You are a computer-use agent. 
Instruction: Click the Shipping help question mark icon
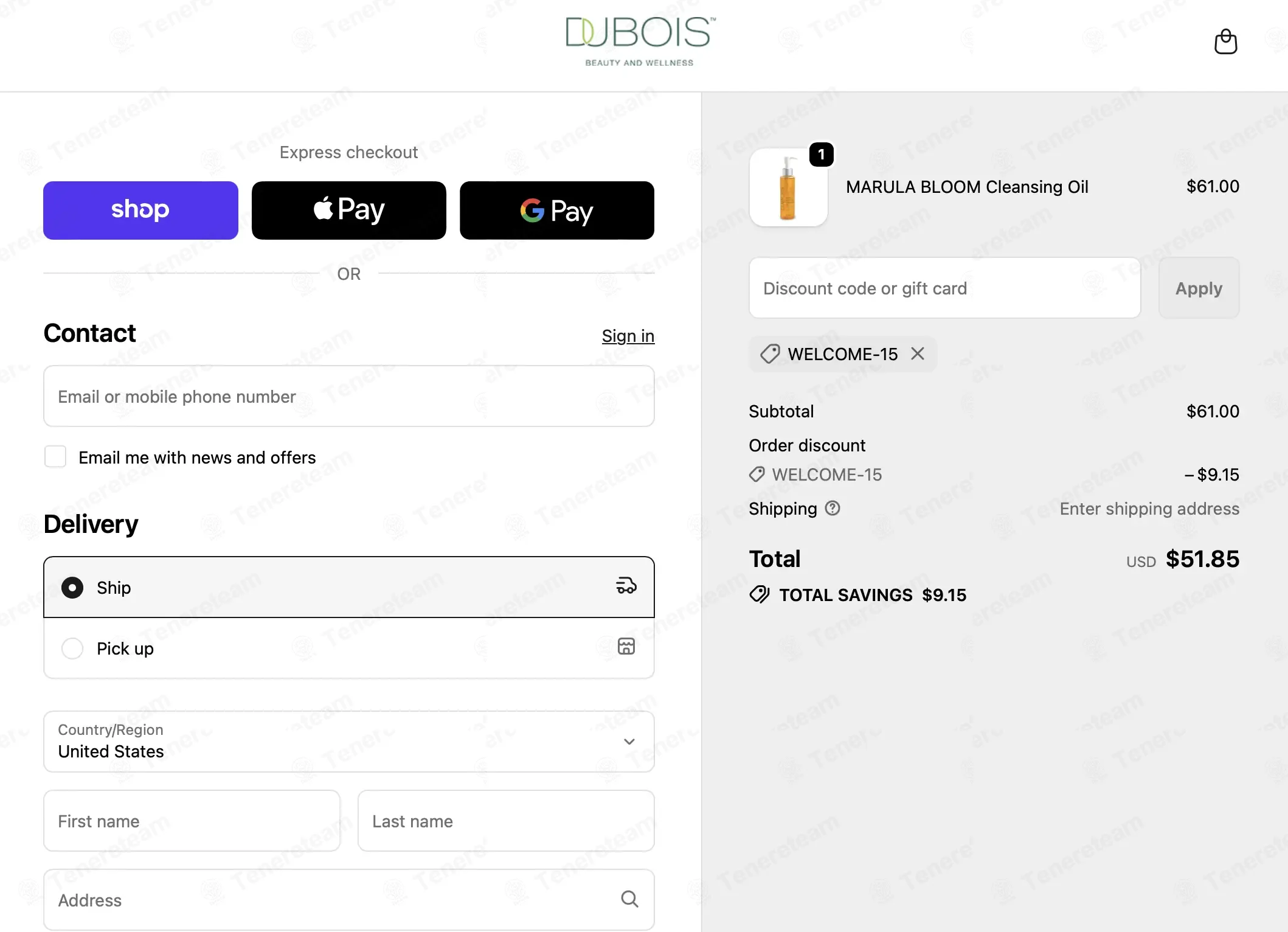[x=833, y=508]
